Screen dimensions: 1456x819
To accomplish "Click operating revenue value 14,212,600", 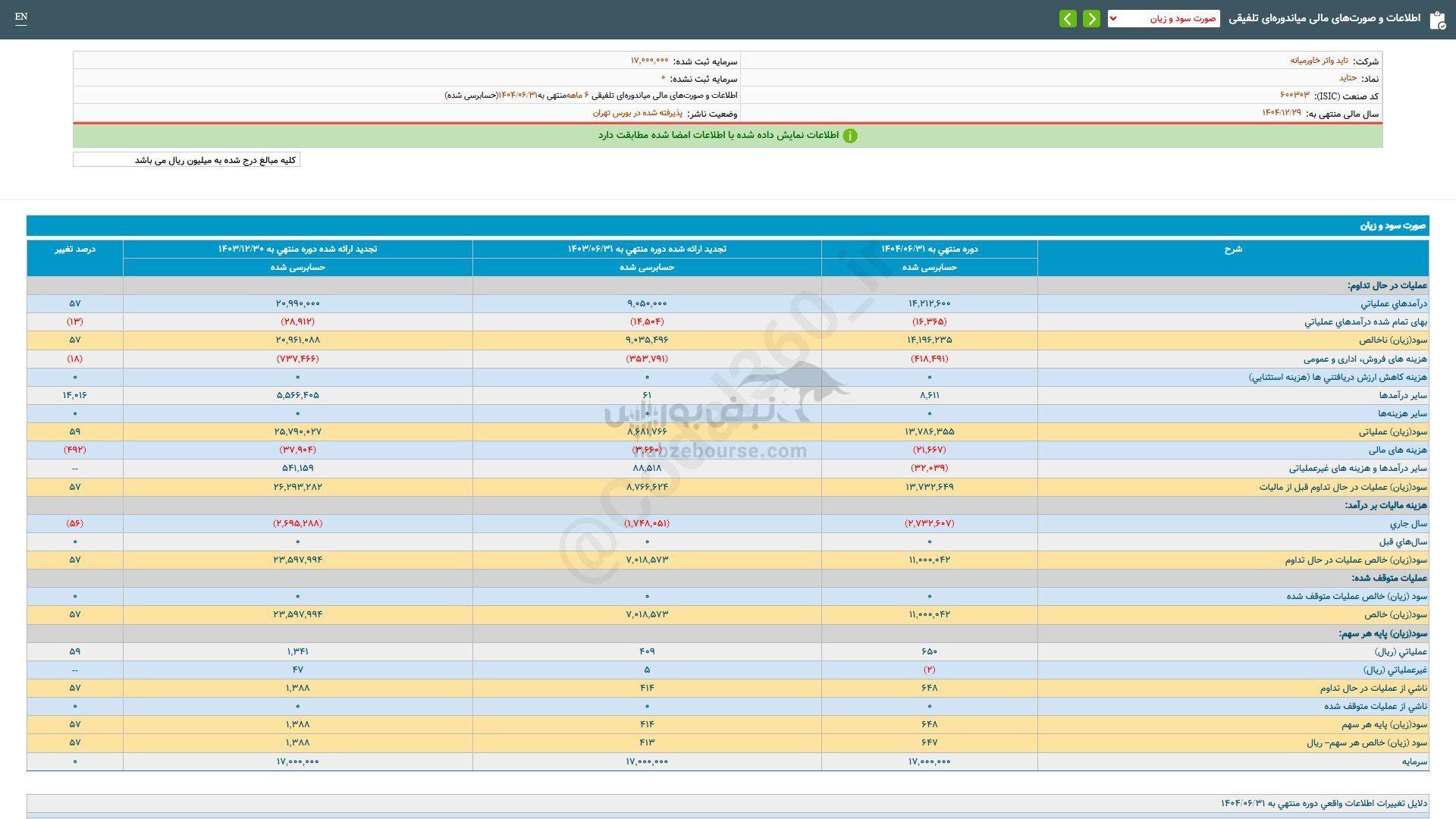I will [929, 303].
